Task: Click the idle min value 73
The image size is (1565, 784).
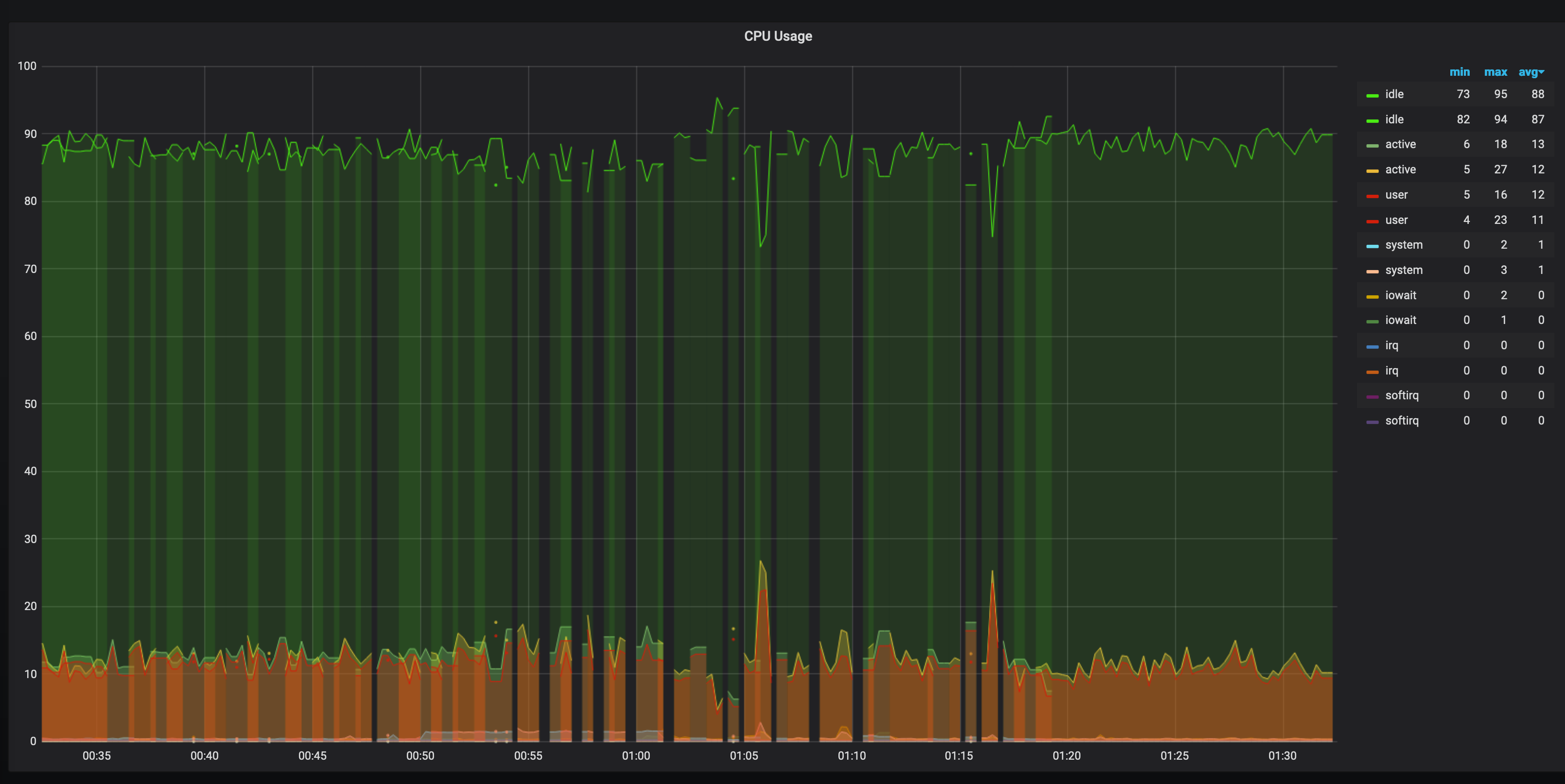Action: [1463, 94]
